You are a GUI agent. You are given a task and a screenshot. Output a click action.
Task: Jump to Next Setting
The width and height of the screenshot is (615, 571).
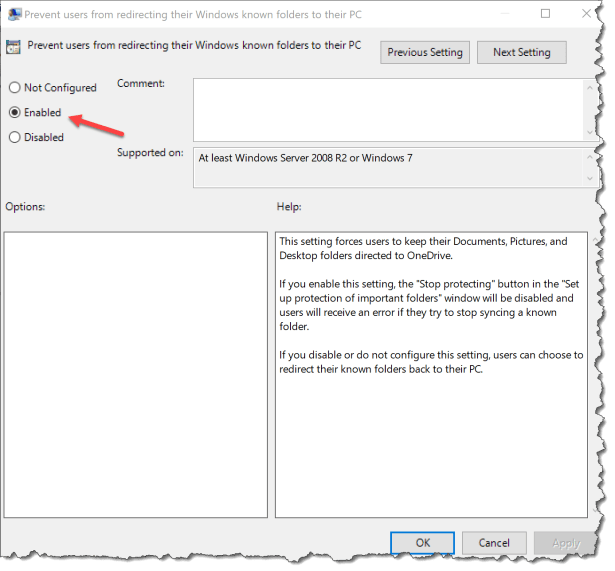tap(521, 52)
